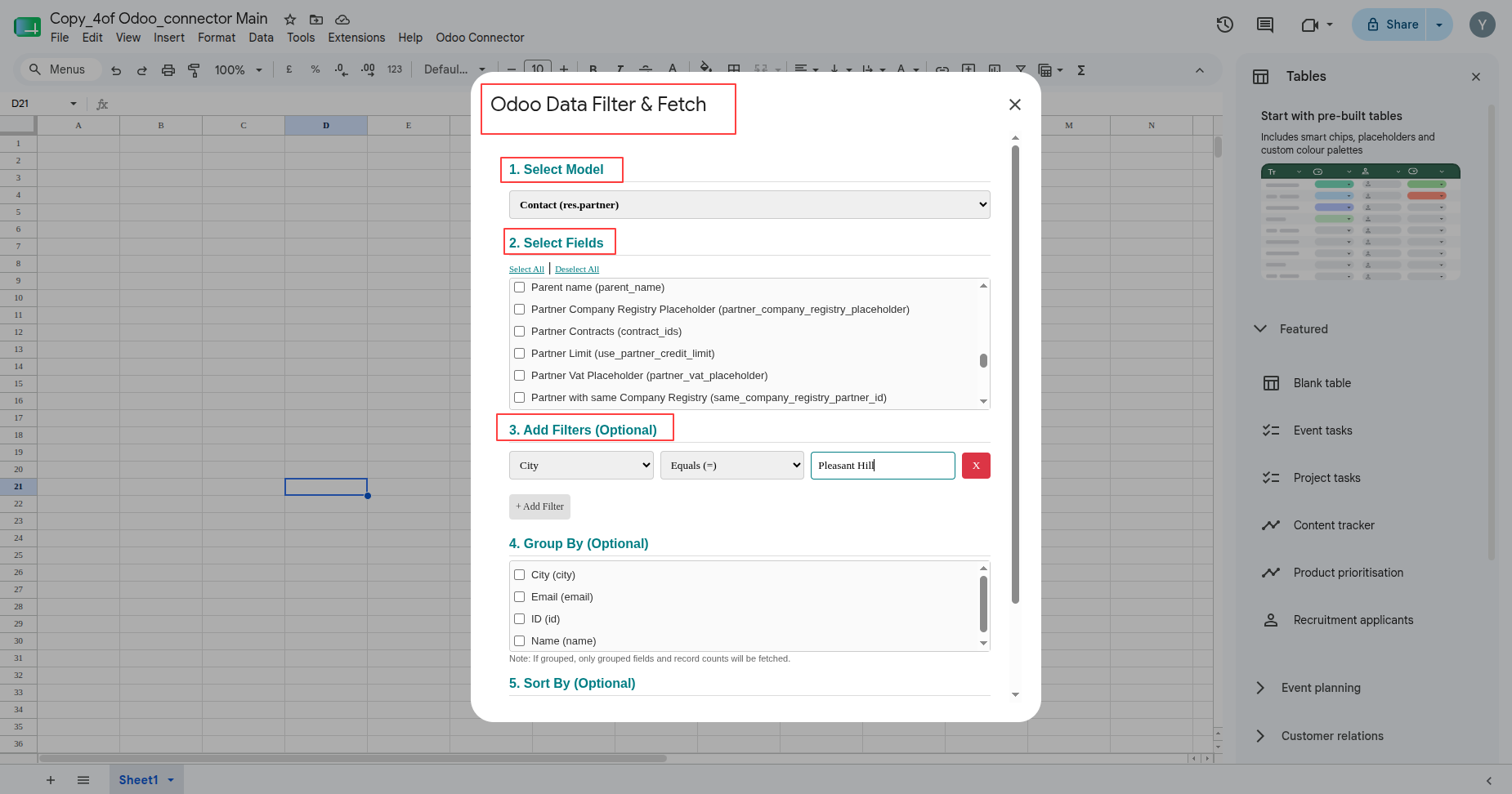Screen dimensions: 1512x794
Task: Open the Equals (=) operator dropdown
Action: pyautogui.click(x=732, y=466)
